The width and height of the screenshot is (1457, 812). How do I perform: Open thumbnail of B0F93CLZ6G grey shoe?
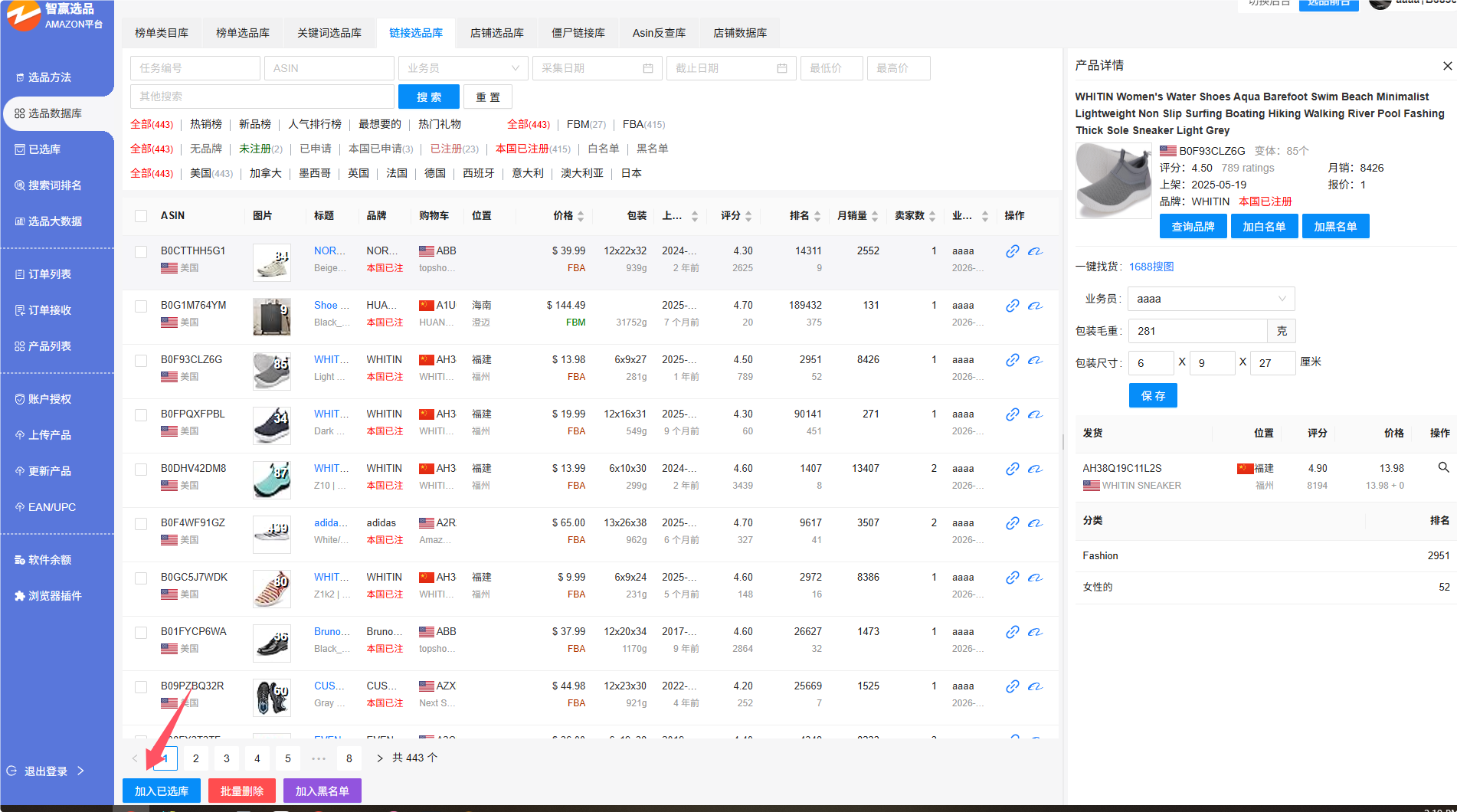(x=272, y=372)
